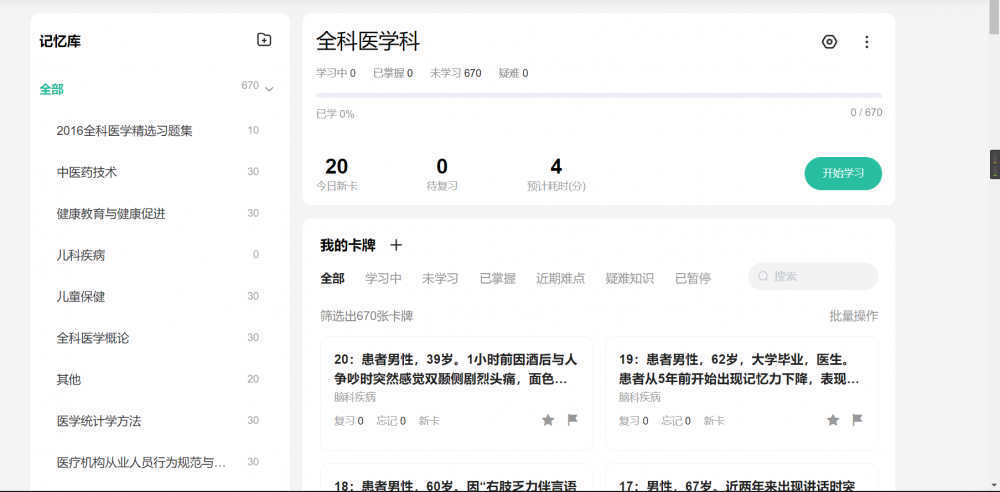Click the magnifier icon in the search box

[x=763, y=276]
